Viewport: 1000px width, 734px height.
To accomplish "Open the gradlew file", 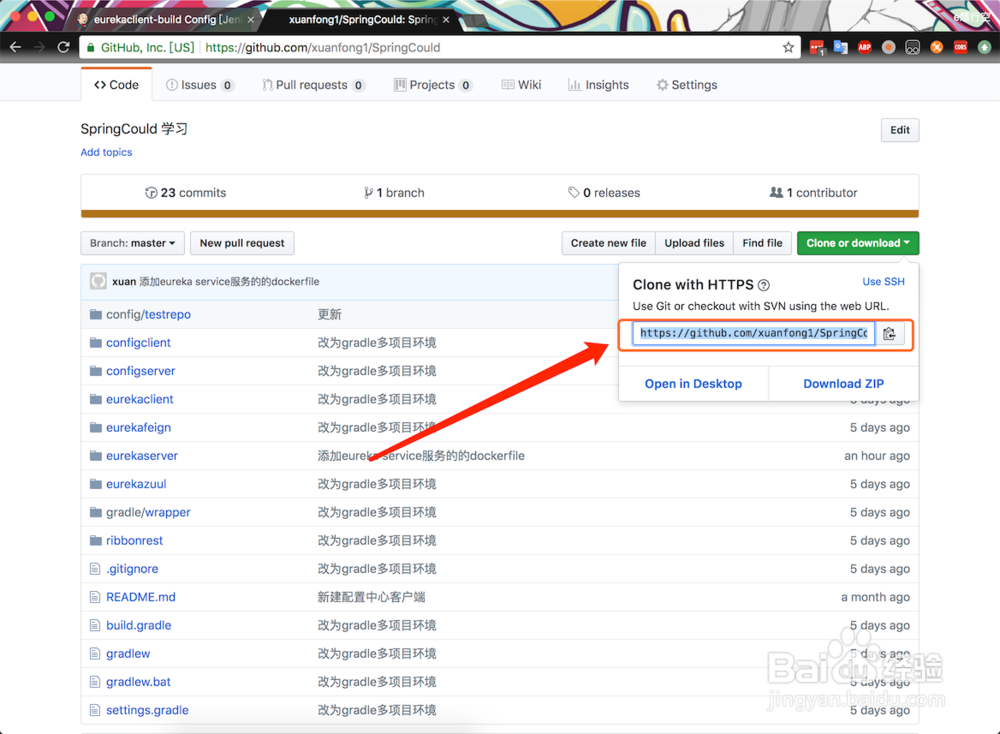I will tap(128, 654).
